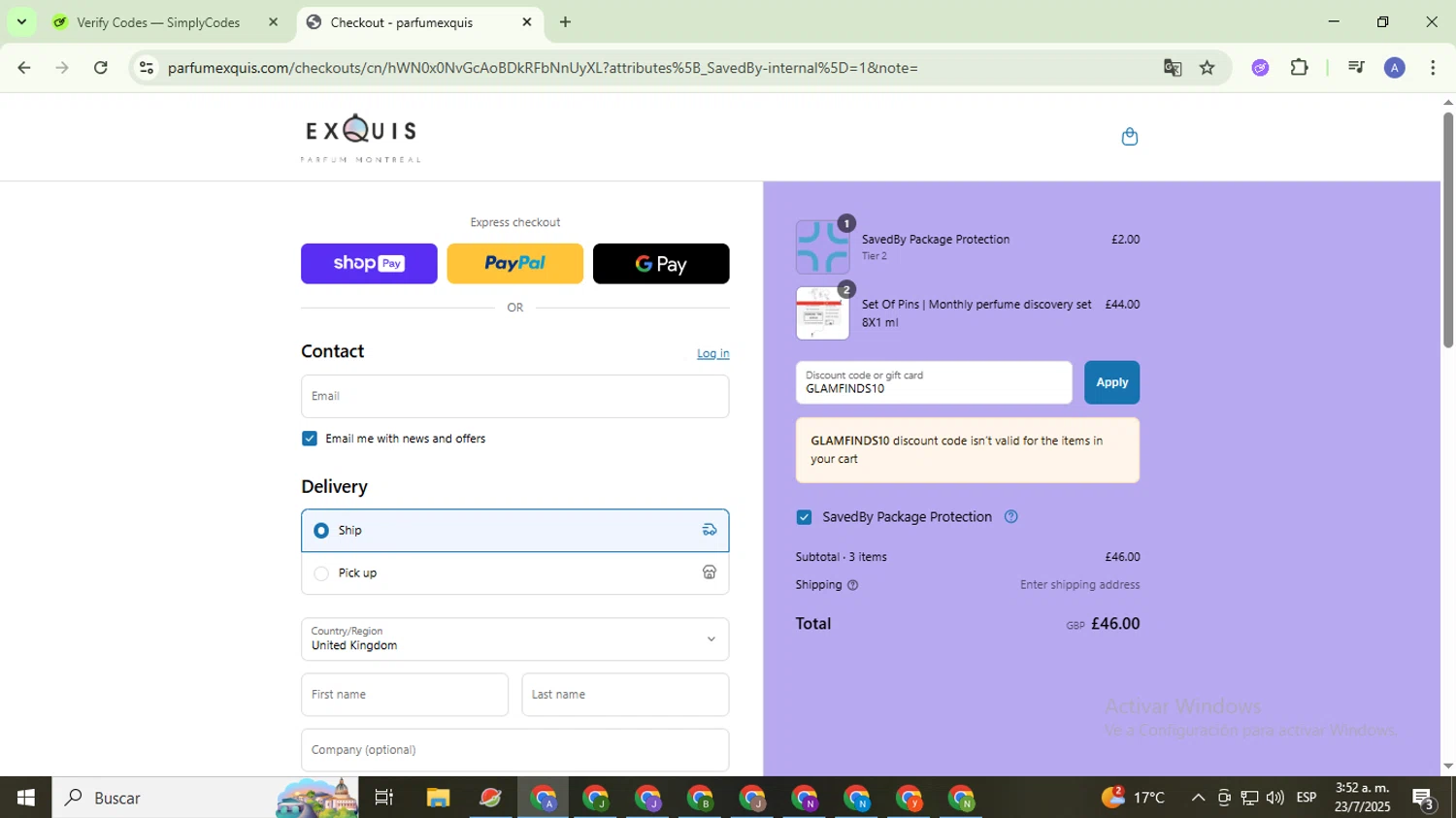Uncheck the SavedBy Package Protection checkbox

[x=804, y=517]
